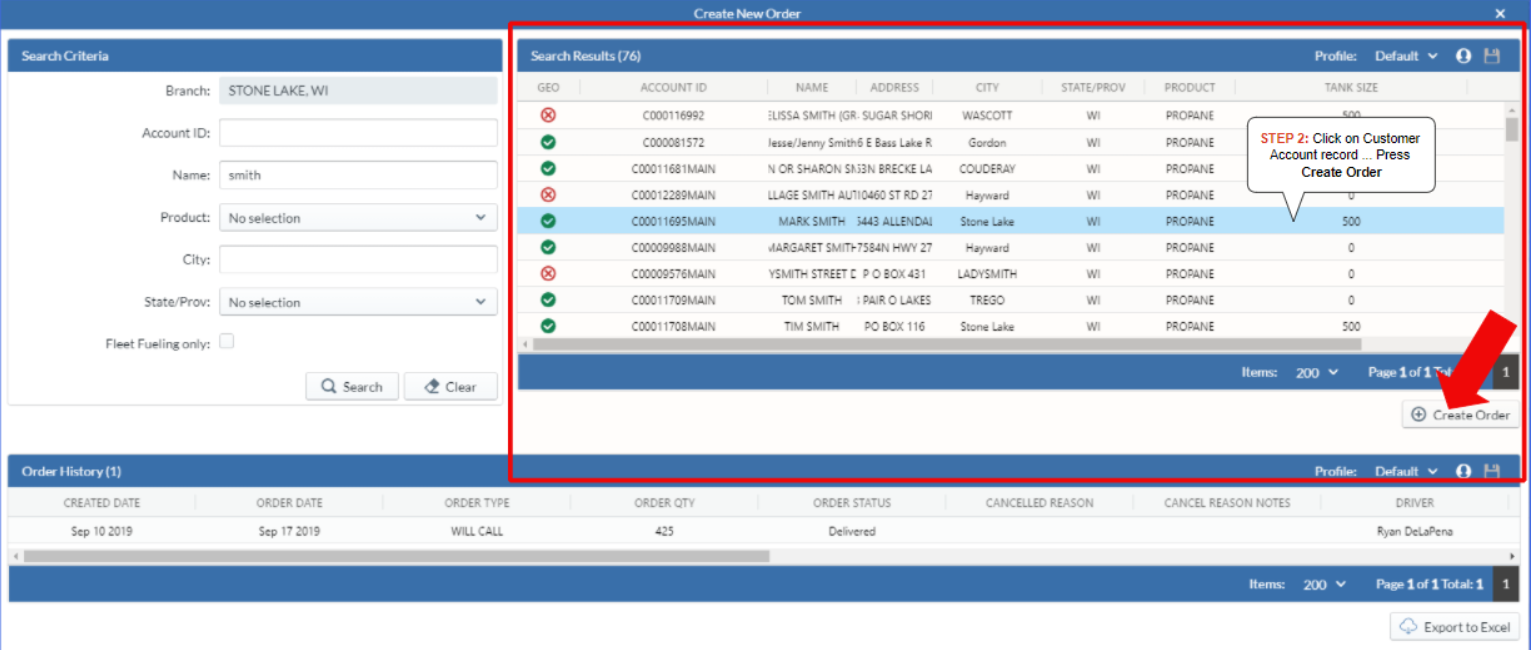Sort Order History by CREATED DATE header

[x=102, y=503]
